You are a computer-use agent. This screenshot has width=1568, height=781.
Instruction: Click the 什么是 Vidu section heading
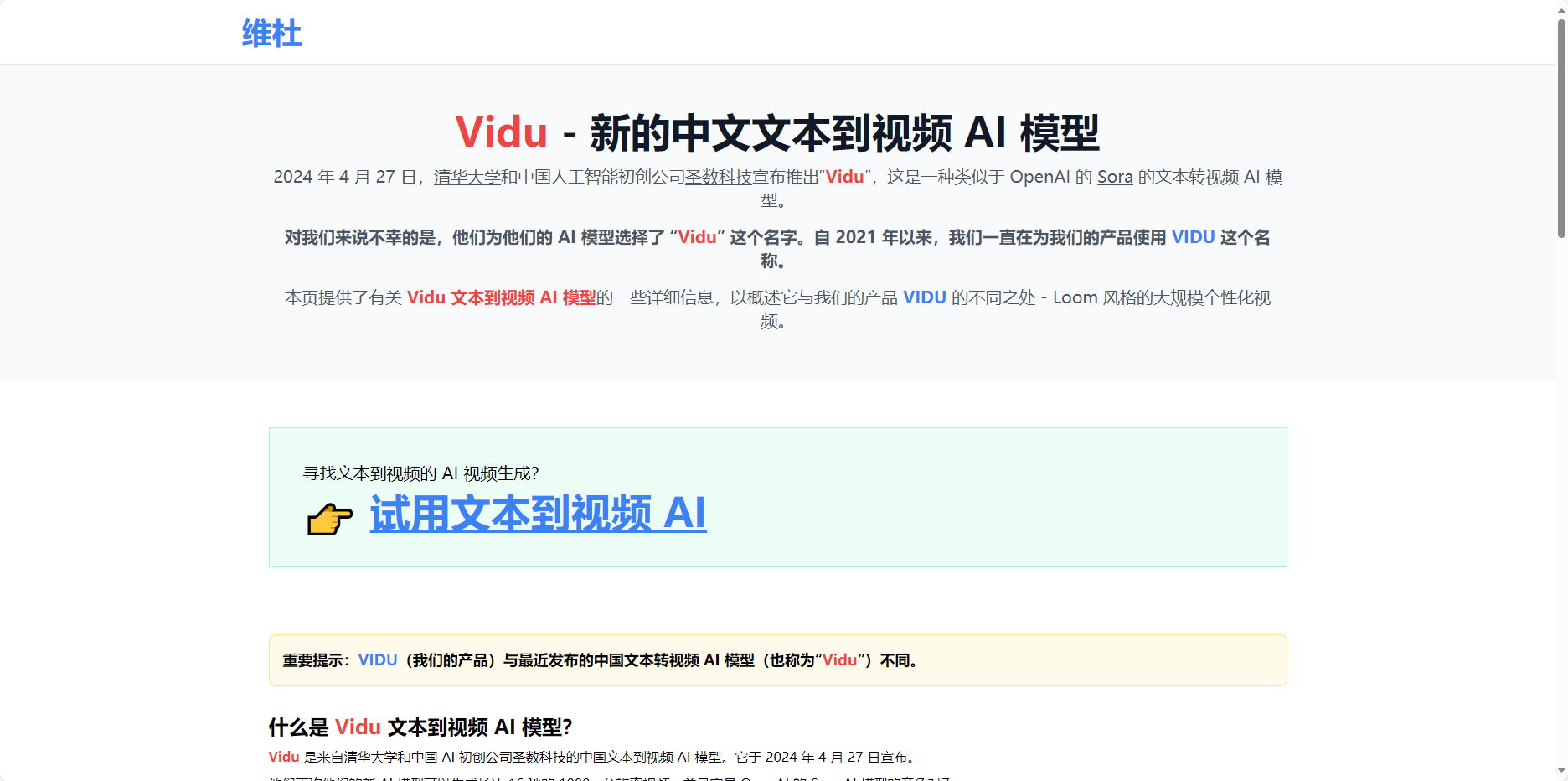click(x=420, y=727)
